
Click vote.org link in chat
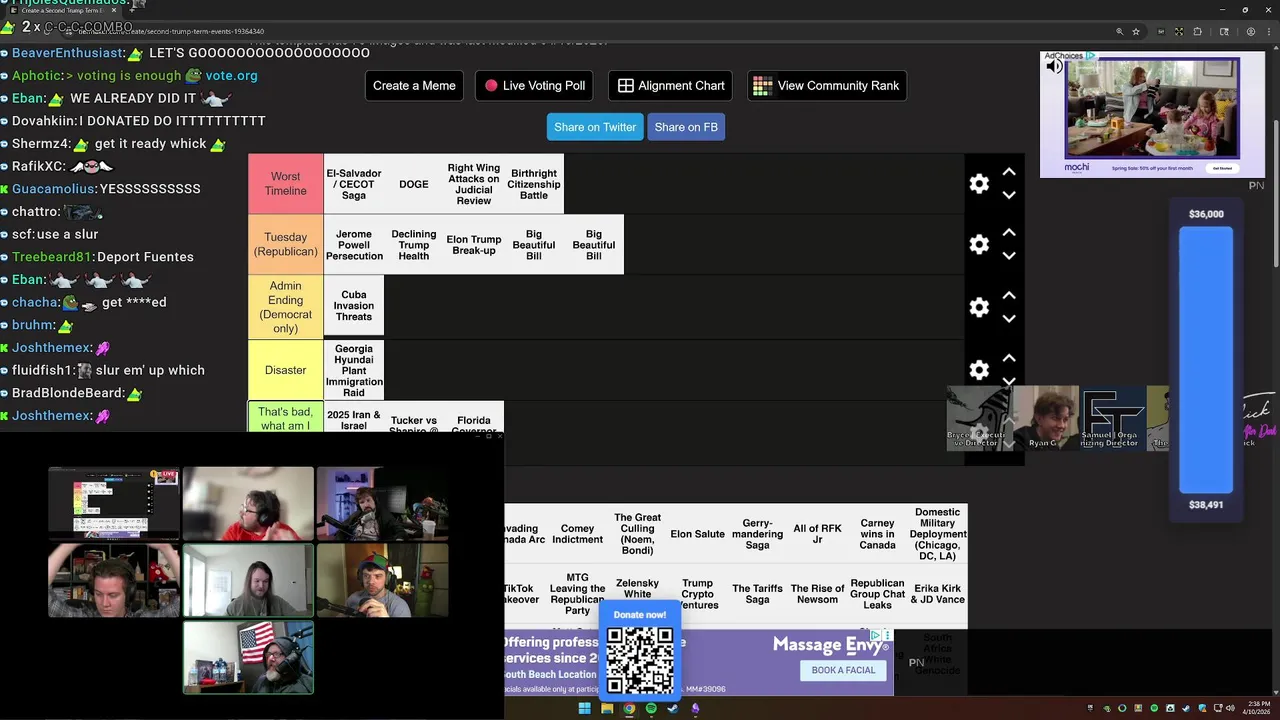[x=231, y=75]
